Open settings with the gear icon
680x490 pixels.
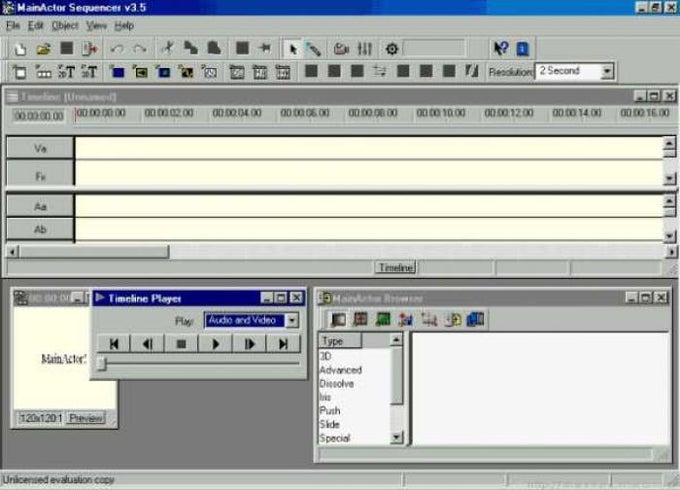pyautogui.click(x=392, y=49)
